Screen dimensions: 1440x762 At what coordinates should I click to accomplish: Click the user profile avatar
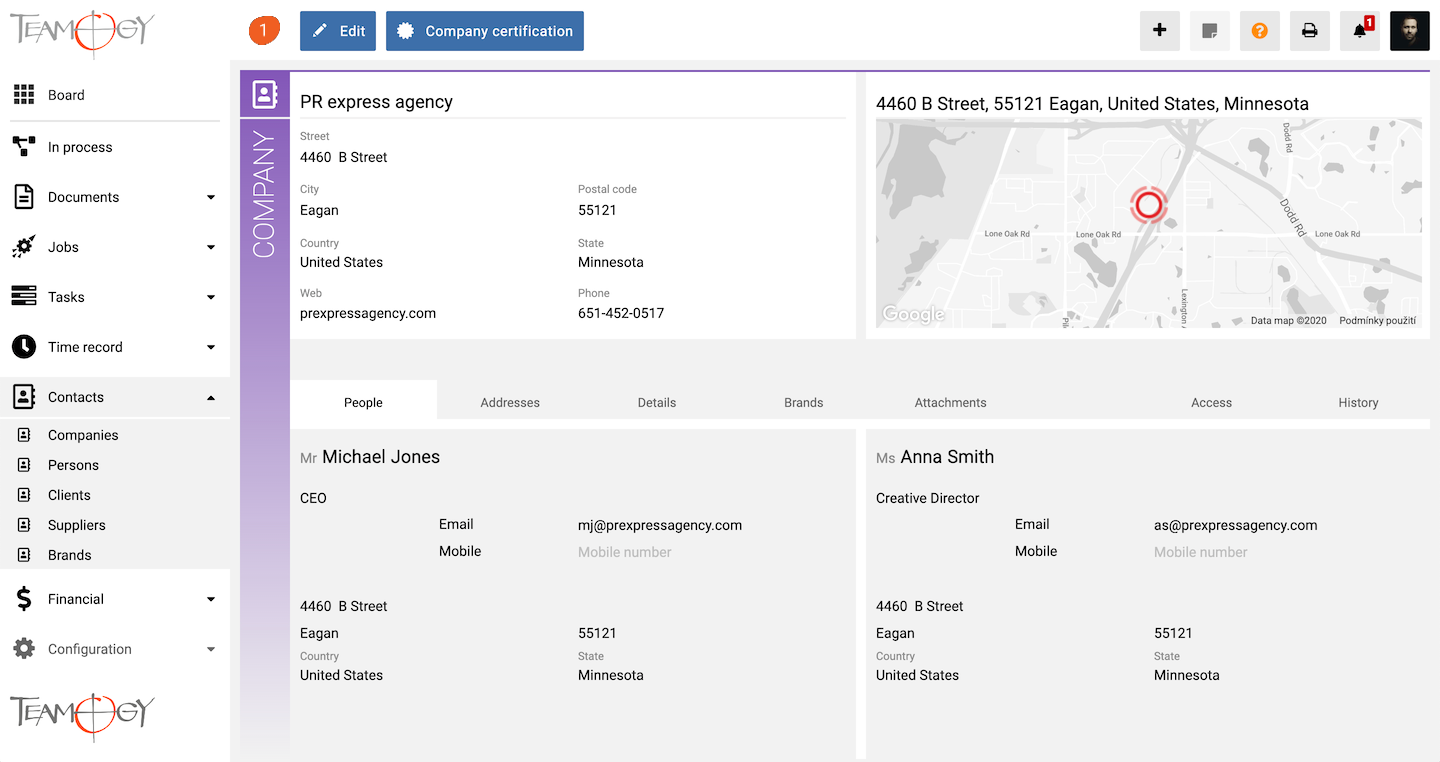tap(1409, 31)
